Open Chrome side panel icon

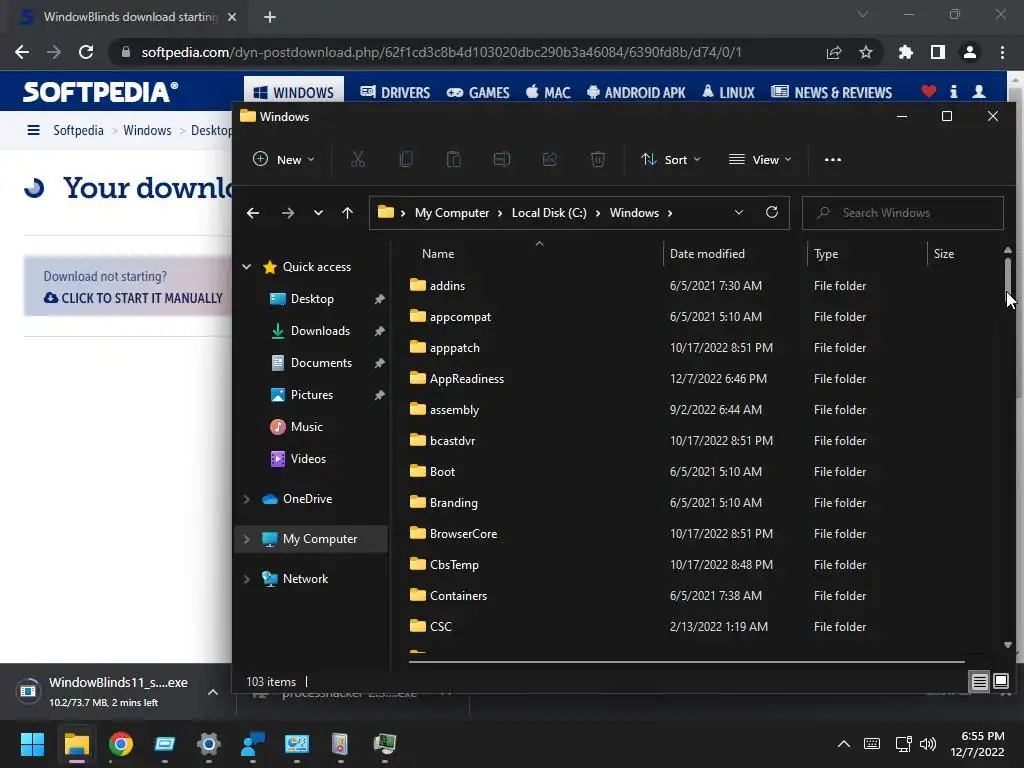[x=938, y=52]
